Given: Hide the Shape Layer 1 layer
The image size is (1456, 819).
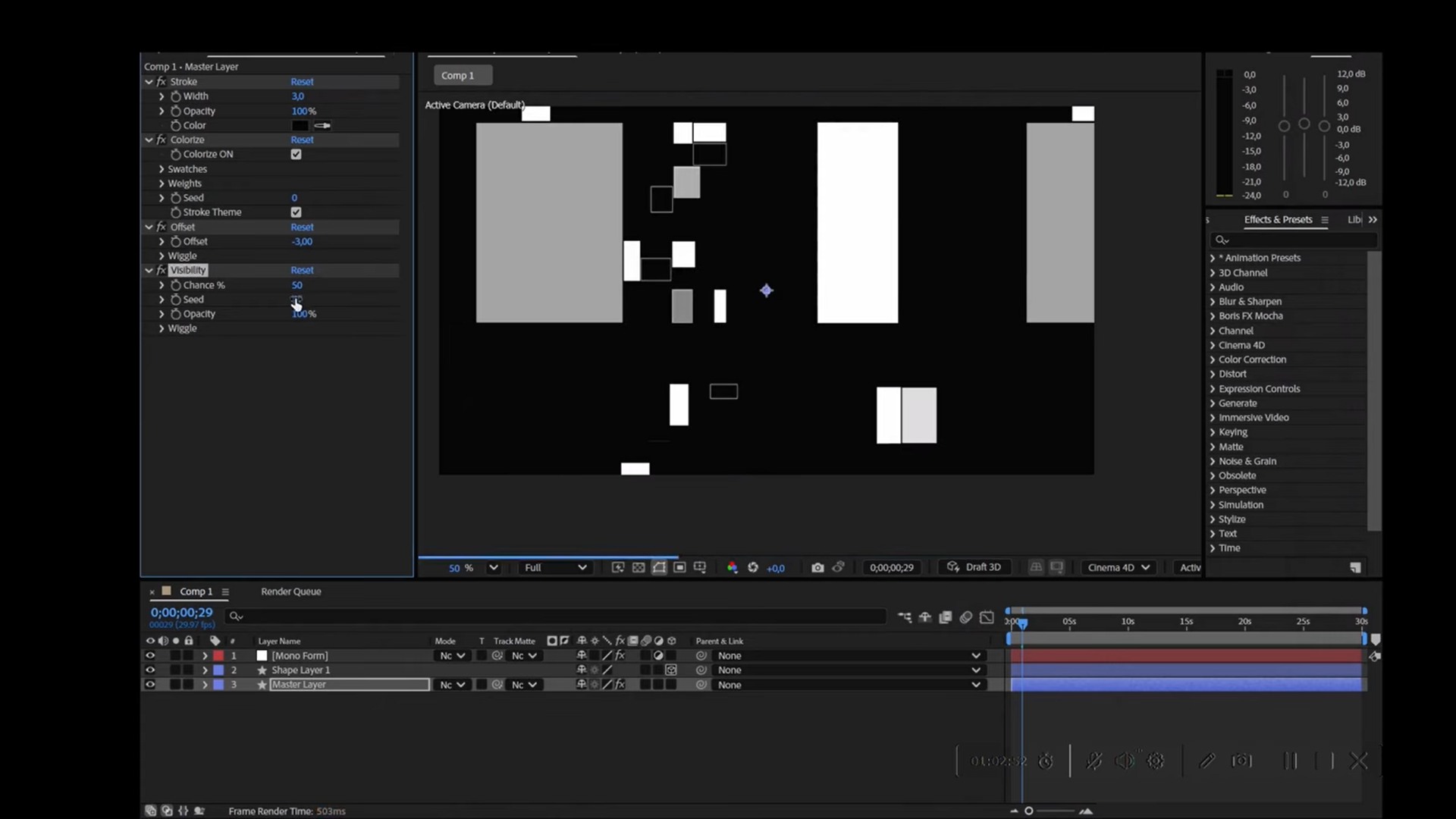Looking at the screenshot, I should pyautogui.click(x=150, y=670).
